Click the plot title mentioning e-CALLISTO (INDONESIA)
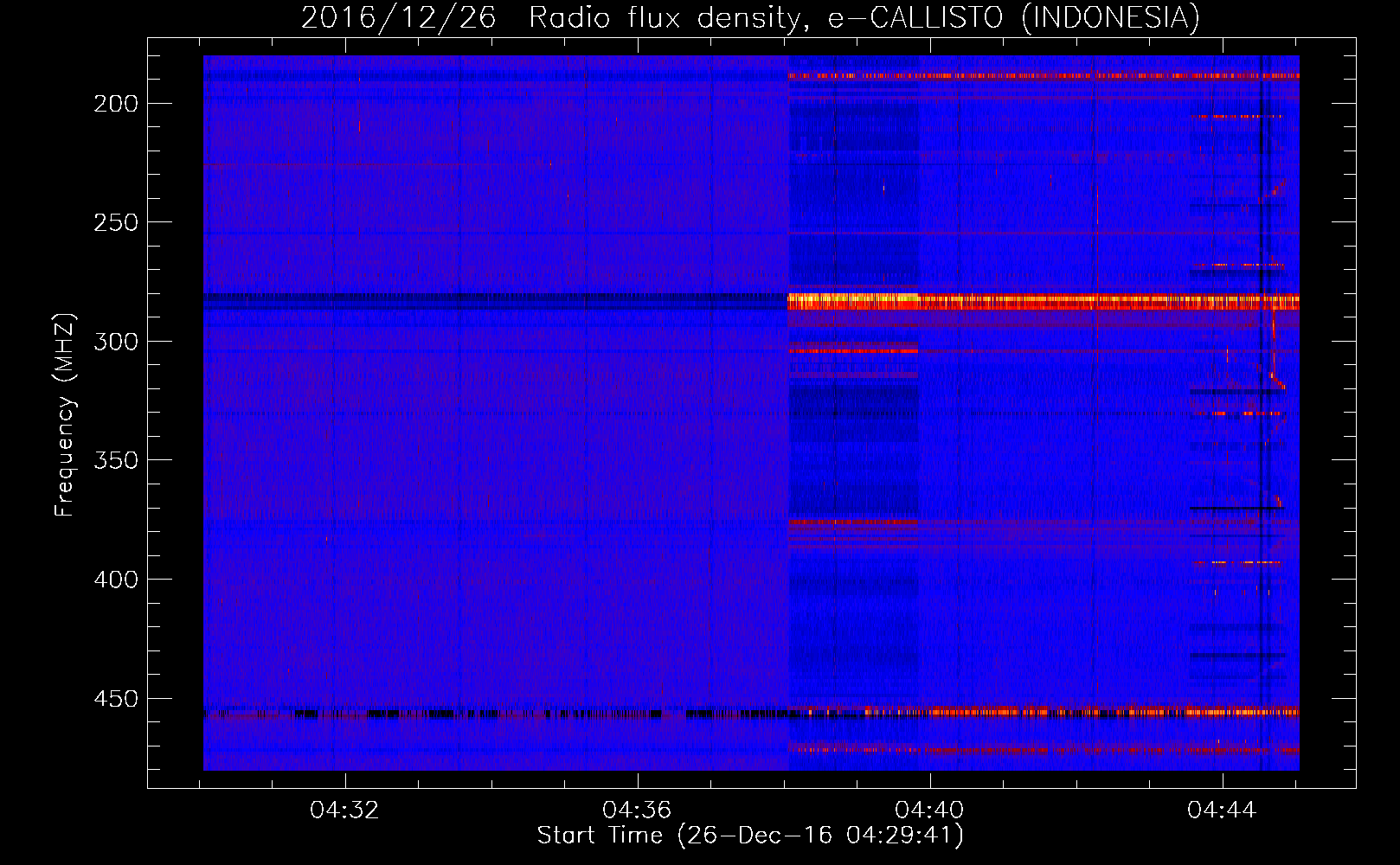The image size is (1400, 865). tap(750, 17)
